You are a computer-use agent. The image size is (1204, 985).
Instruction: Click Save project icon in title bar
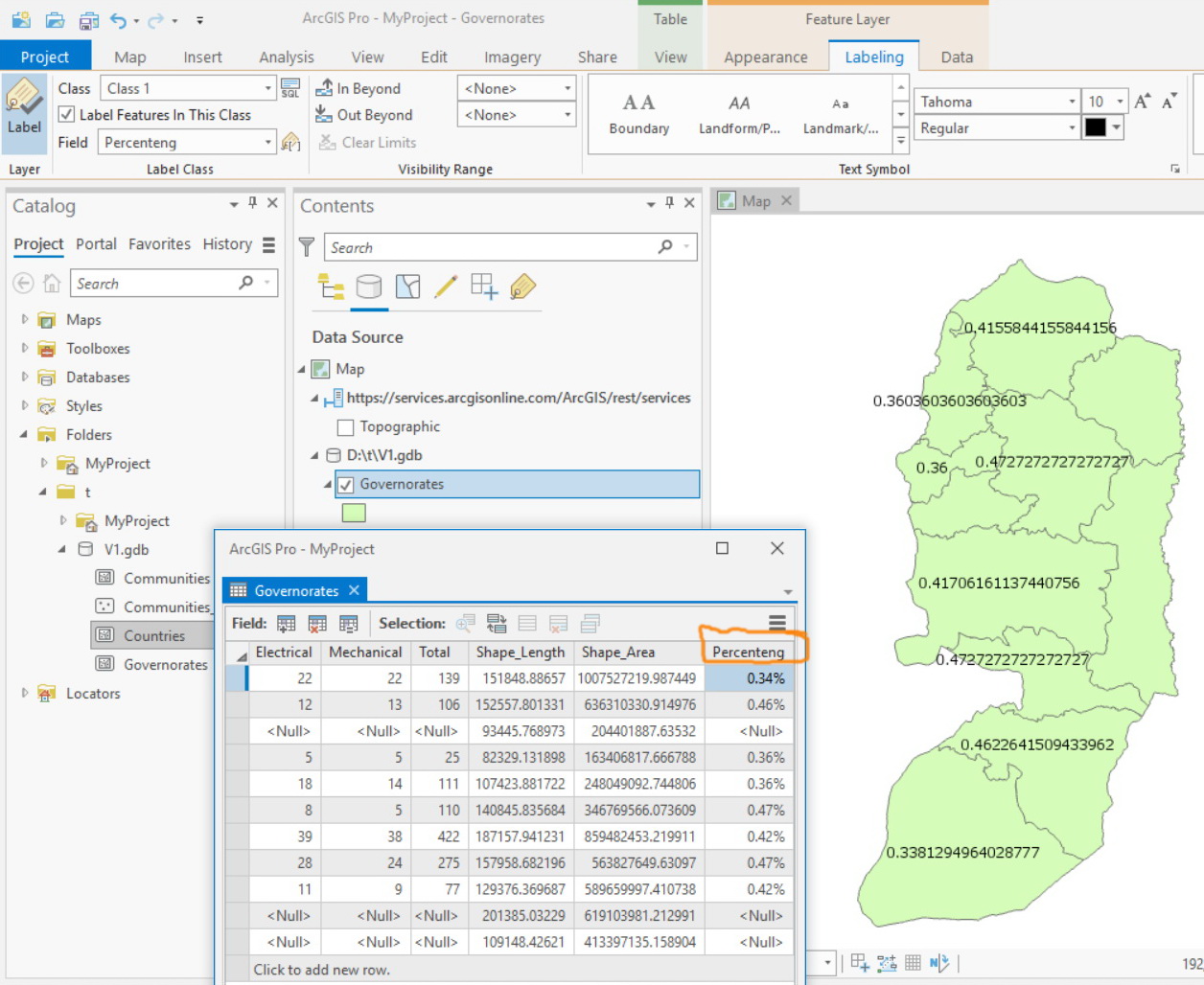click(x=89, y=19)
